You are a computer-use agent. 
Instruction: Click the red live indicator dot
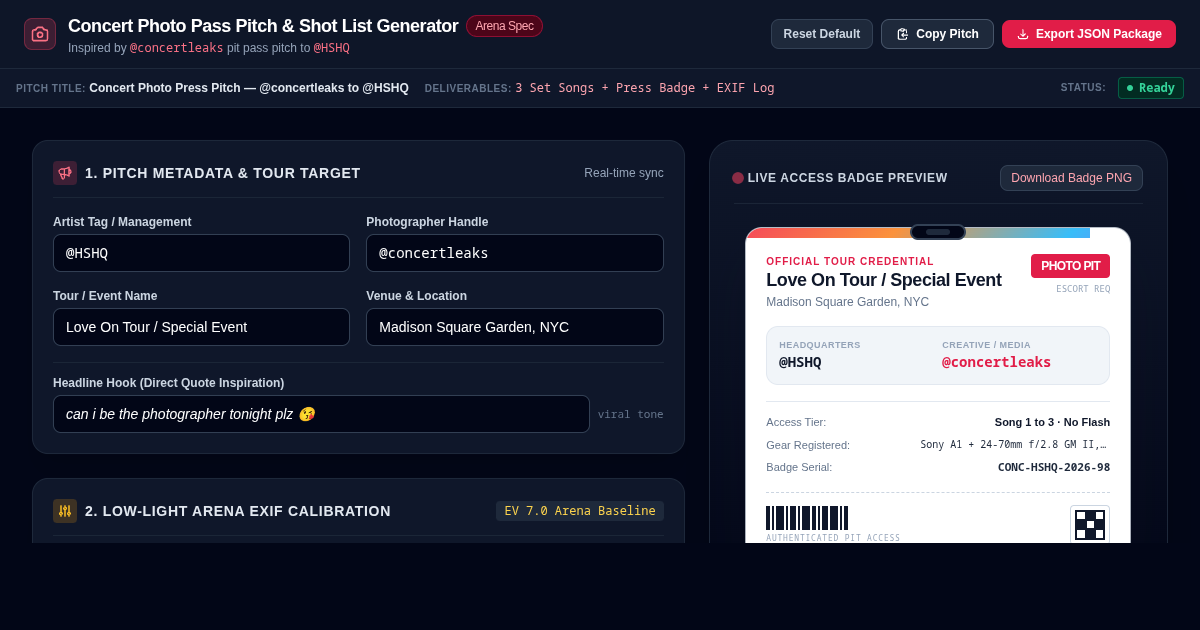tap(738, 178)
